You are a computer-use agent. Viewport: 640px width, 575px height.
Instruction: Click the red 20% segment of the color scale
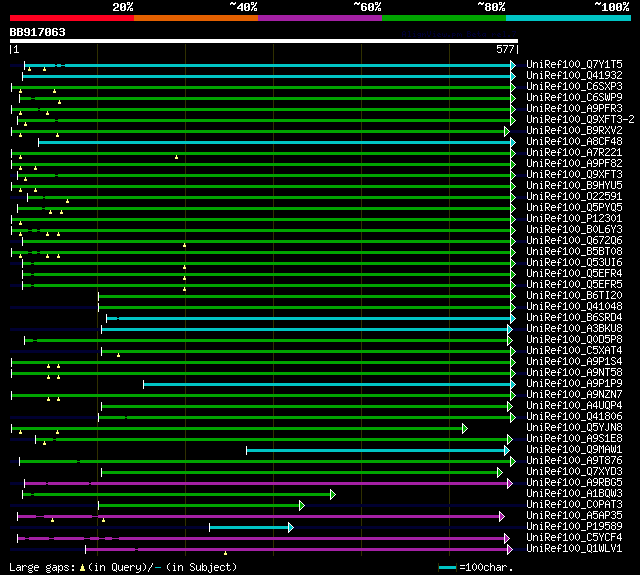[72, 18]
